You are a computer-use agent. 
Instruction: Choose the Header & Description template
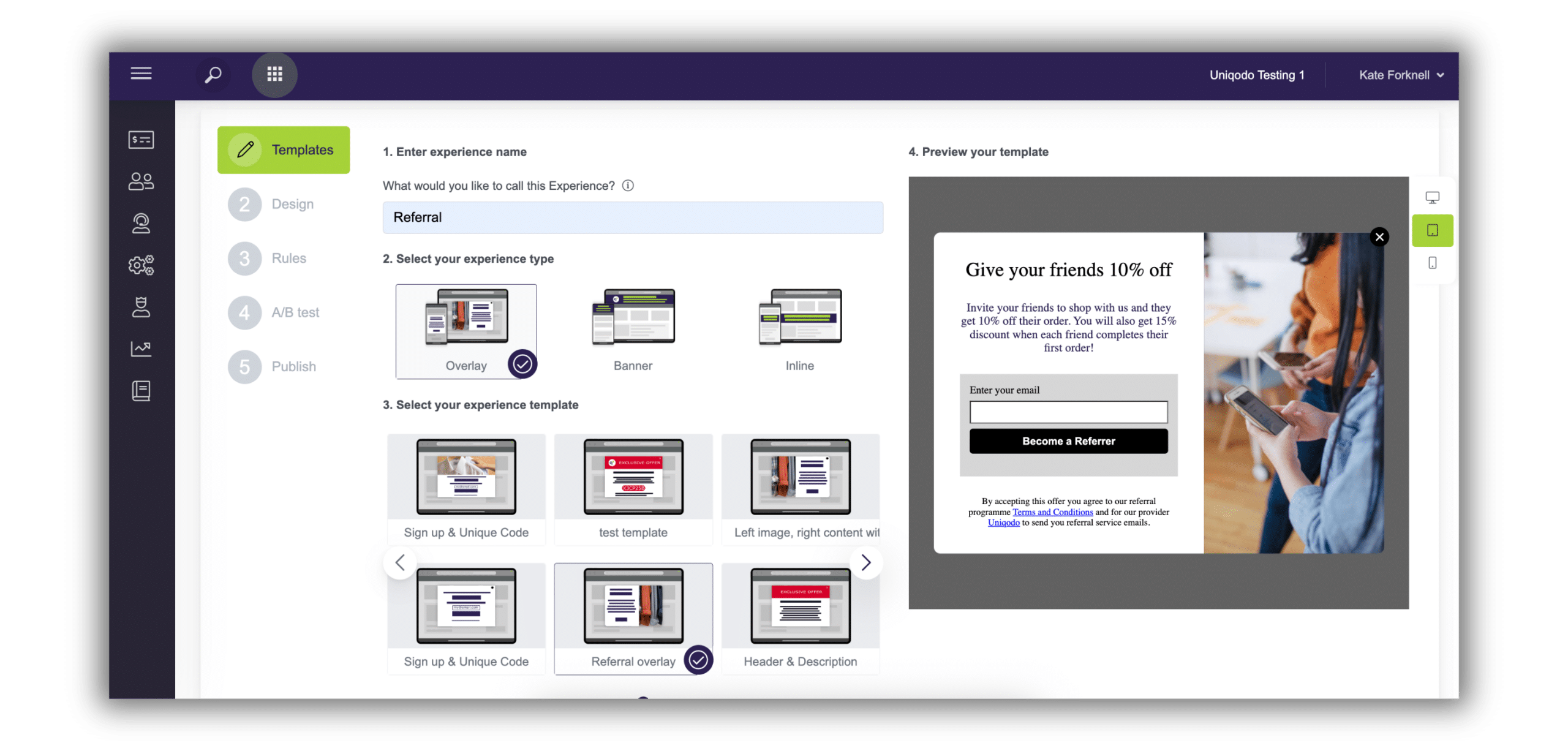click(801, 619)
